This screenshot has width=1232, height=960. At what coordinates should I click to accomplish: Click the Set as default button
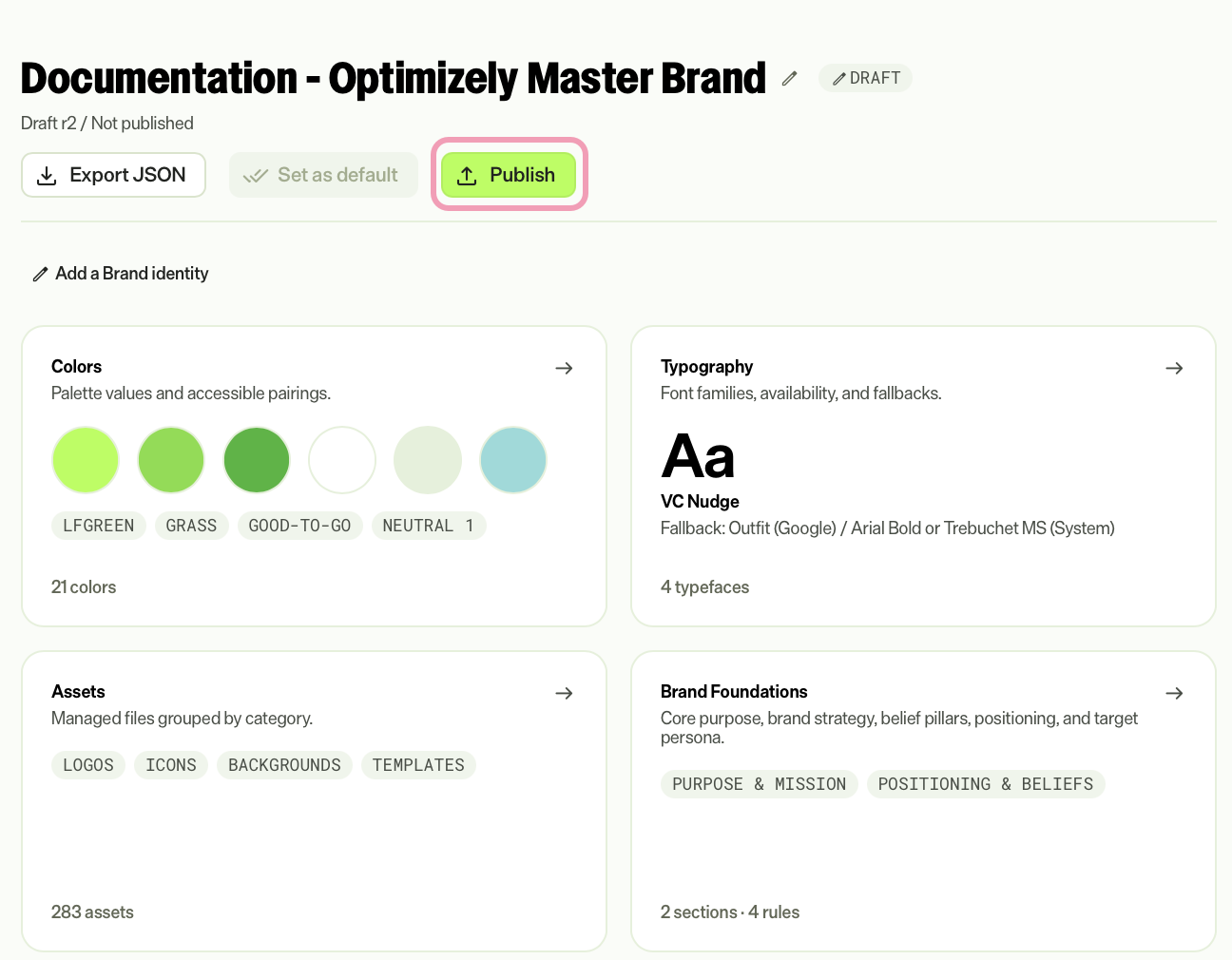click(x=323, y=175)
